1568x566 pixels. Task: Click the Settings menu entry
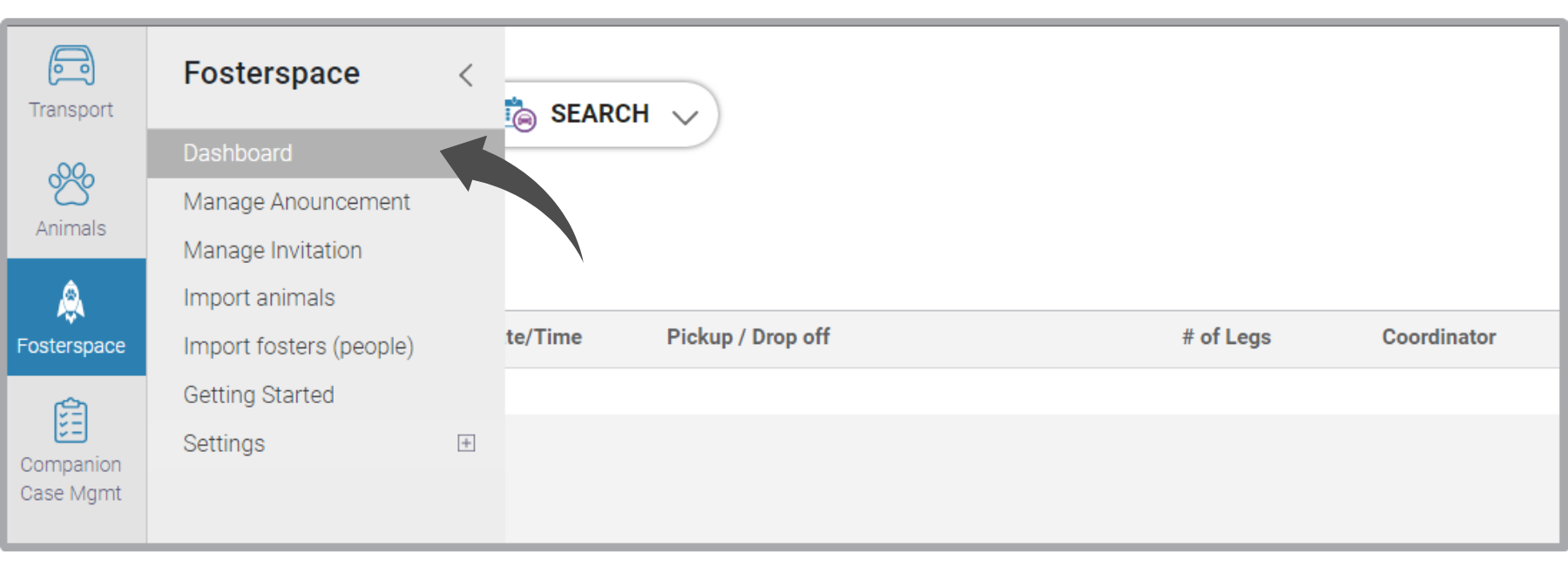224,444
